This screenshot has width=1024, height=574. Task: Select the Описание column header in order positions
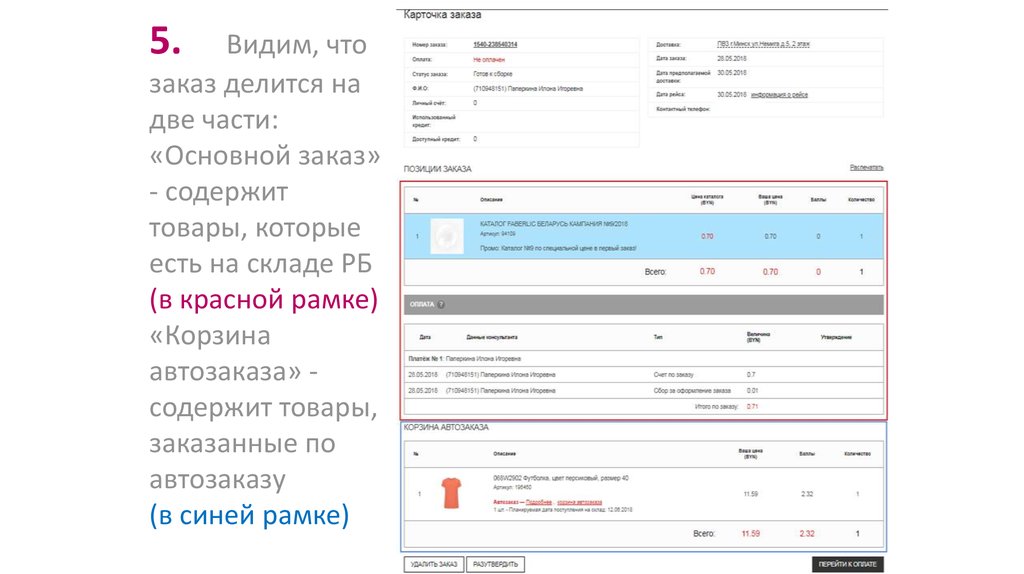point(491,200)
